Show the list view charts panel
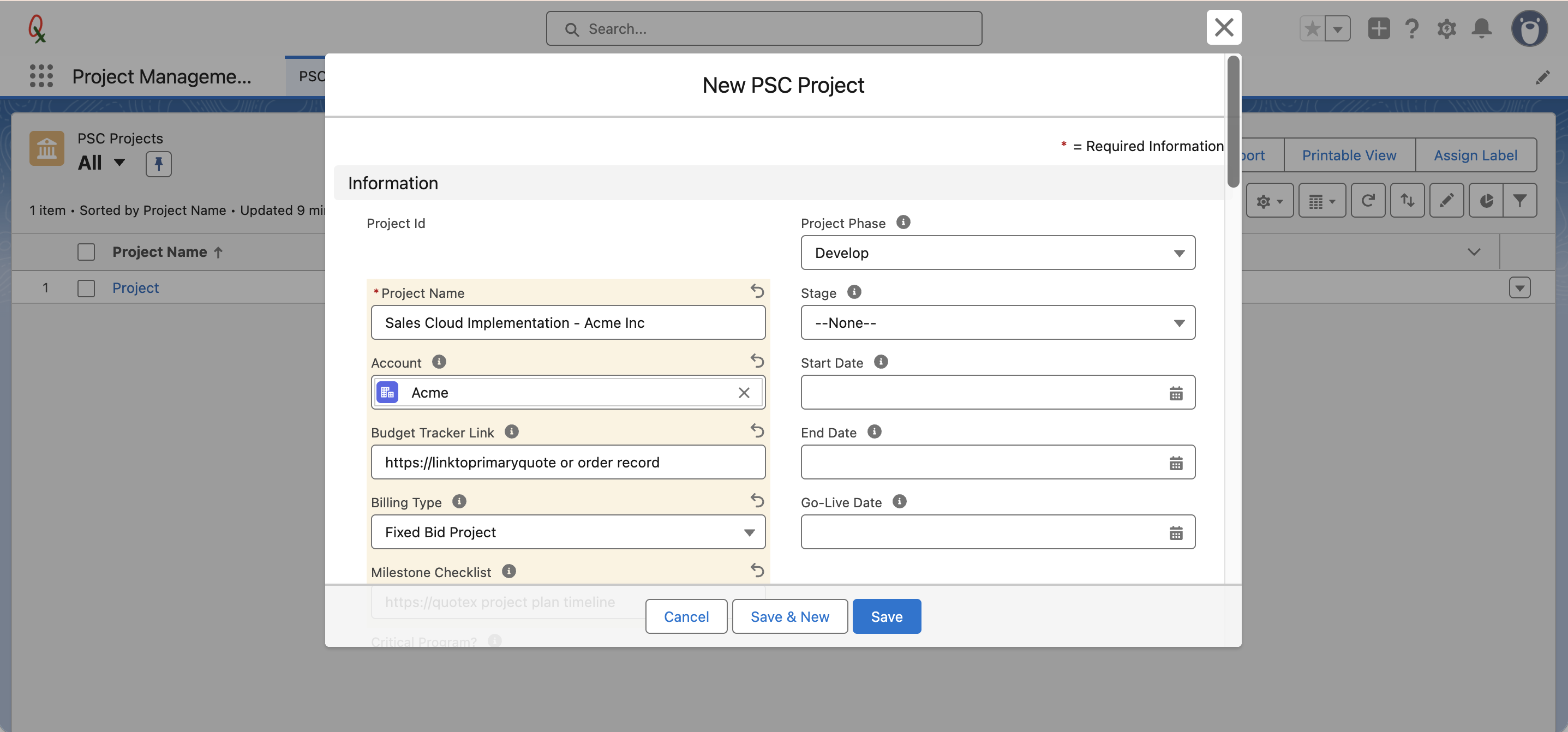 coord(1485,201)
